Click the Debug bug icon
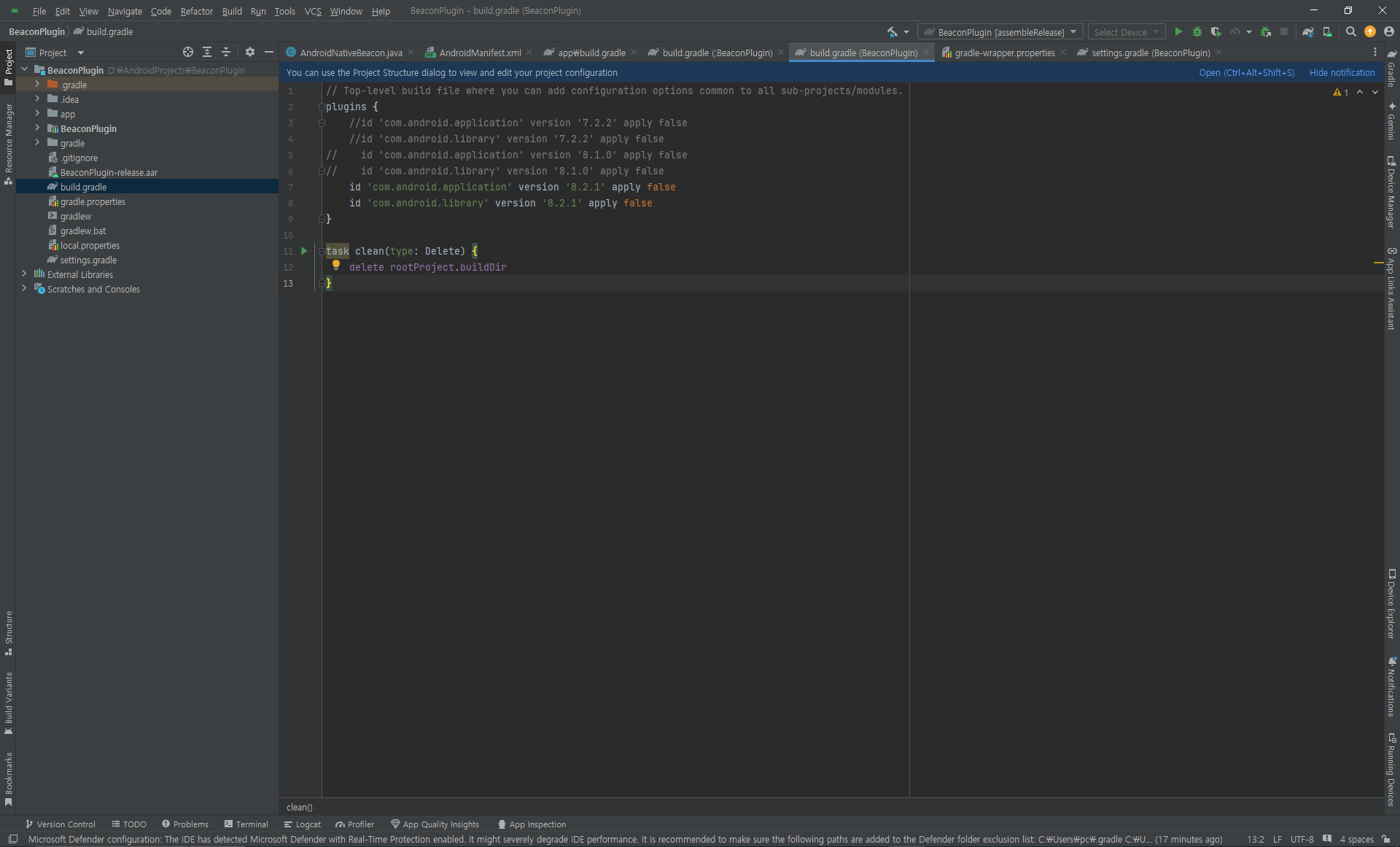 (x=1197, y=32)
